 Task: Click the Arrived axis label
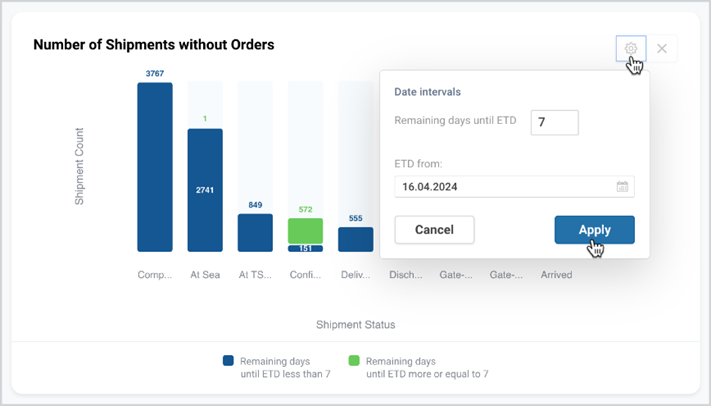(556, 274)
